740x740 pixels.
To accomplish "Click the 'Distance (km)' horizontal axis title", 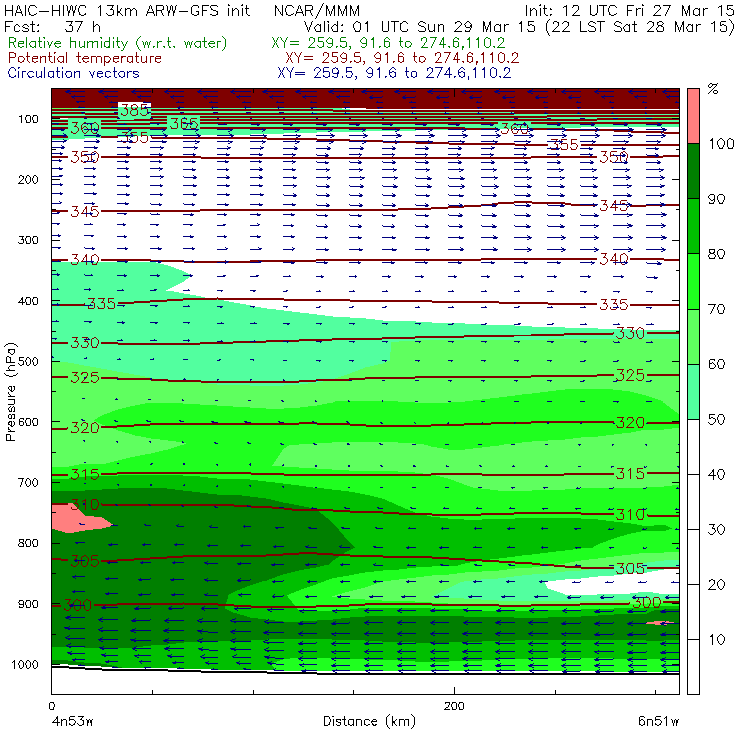I will click(369, 722).
